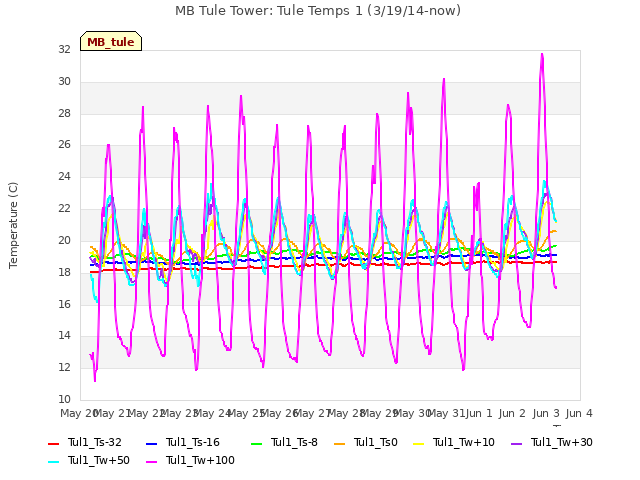
Task: Select the Tul1_Ts-16 legend label
Action: point(193,442)
